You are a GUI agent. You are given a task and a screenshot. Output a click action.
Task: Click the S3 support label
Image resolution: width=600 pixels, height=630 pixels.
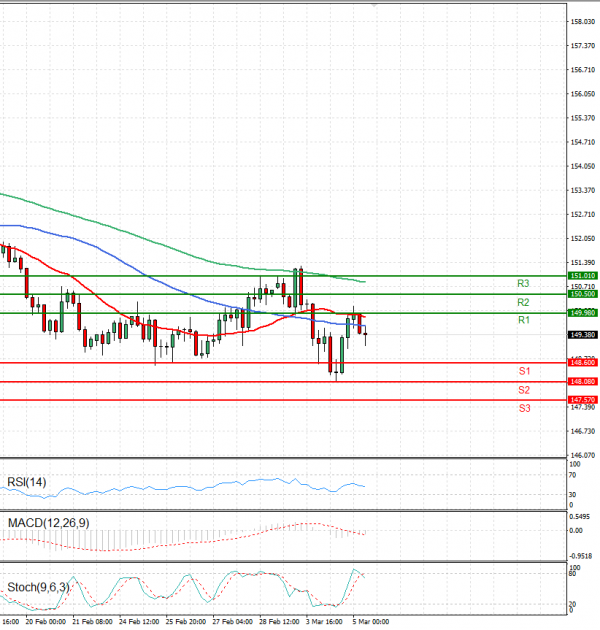[524, 408]
